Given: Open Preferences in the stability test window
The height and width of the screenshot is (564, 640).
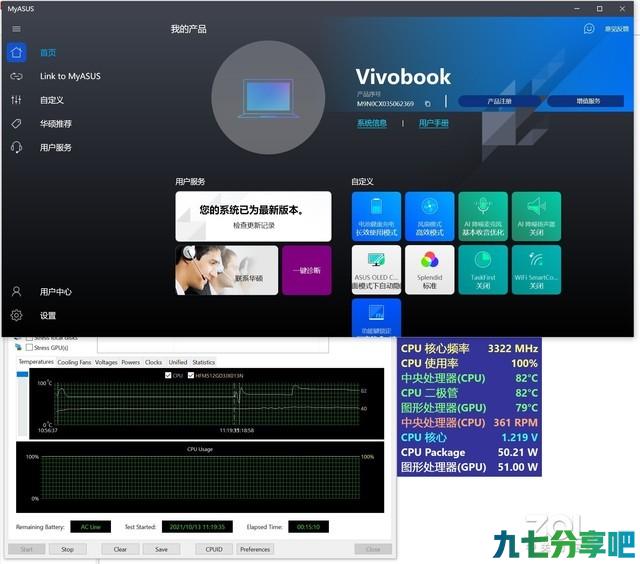Looking at the screenshot, I should (255, 549).
